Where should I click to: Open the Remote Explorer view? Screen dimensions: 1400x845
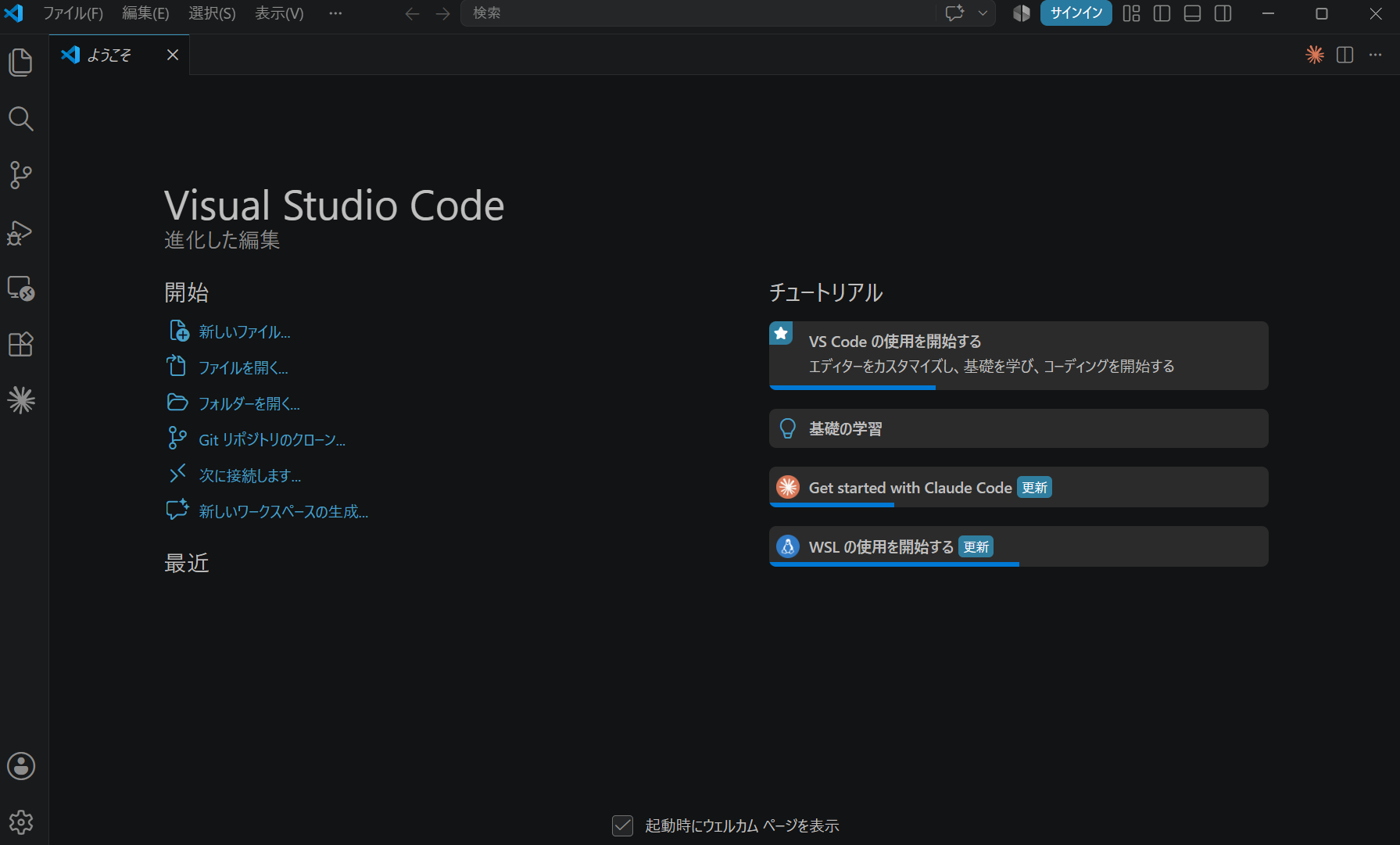(21, 288)
